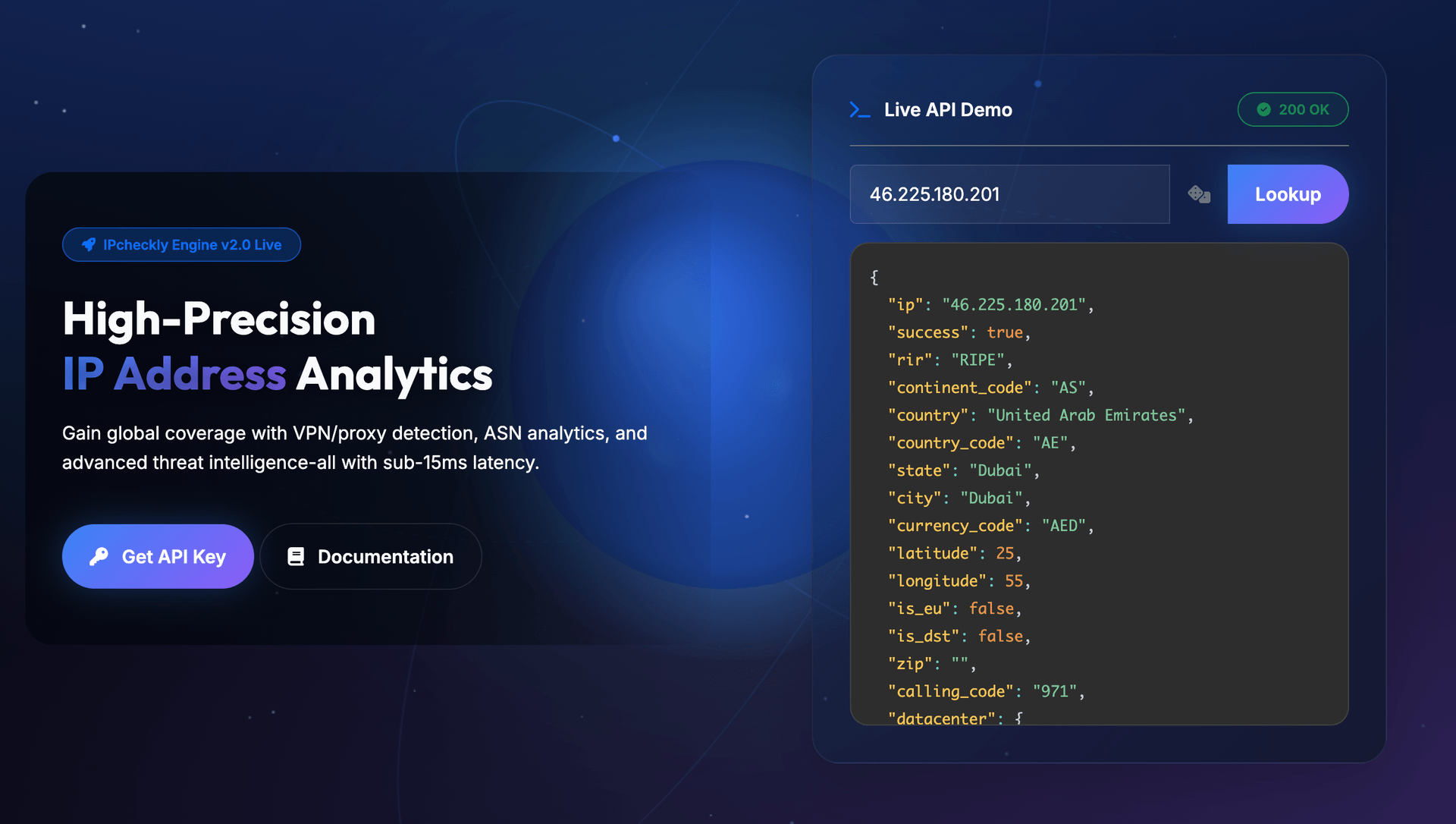Click the opening brace of the JSON response

pos(874,277)
